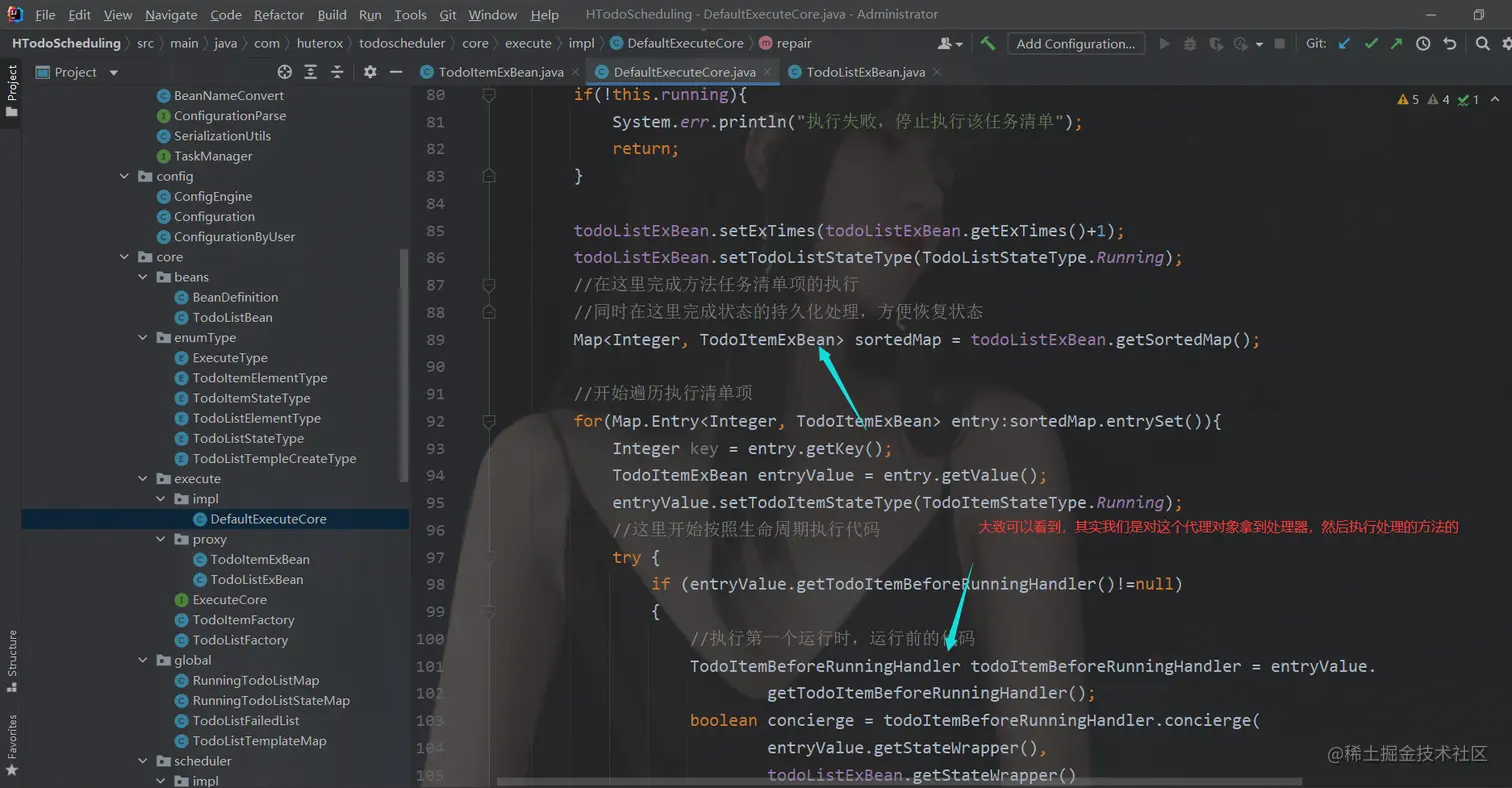Close the DefaultExecuteCore.java tab

coord(768,72)
